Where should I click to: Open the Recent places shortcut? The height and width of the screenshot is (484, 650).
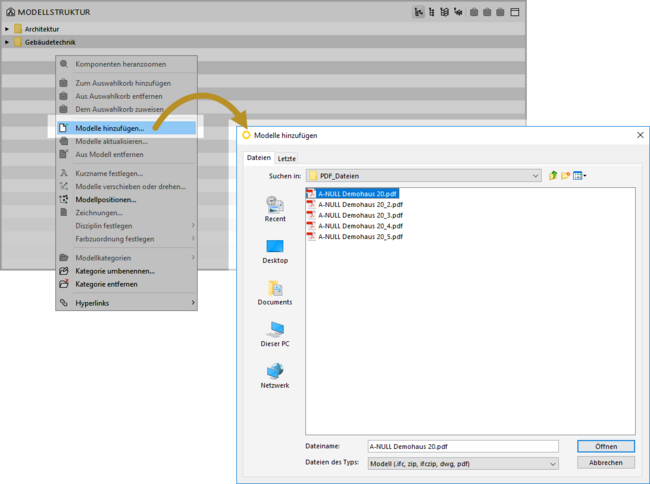(275, 209)
